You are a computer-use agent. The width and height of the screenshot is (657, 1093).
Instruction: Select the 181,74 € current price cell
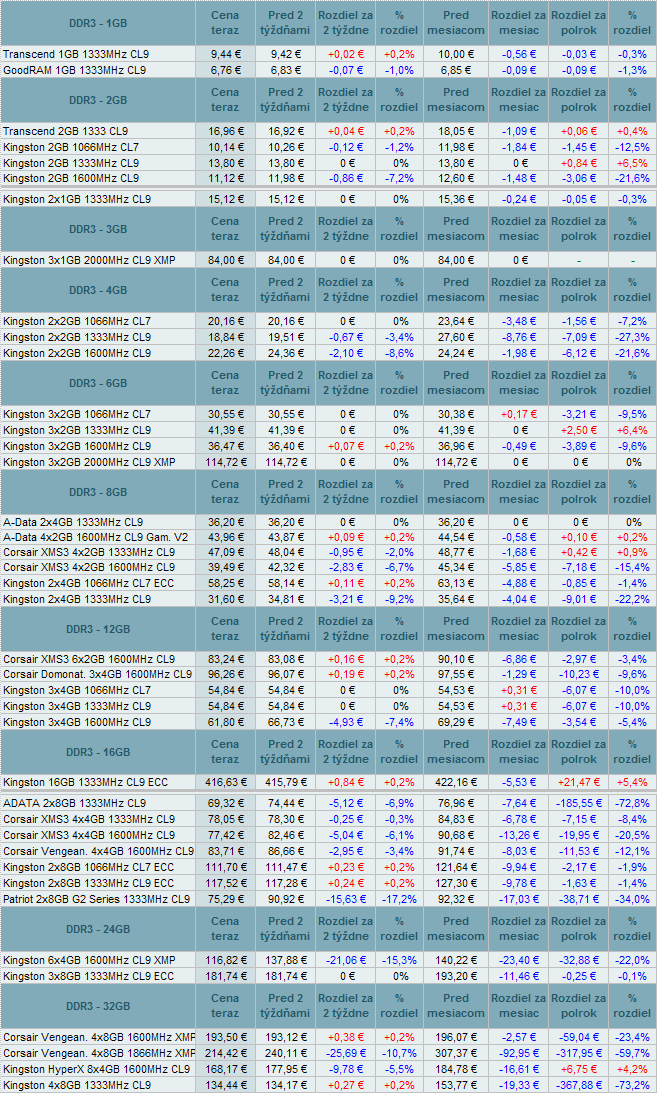pyautogui.click(x=225, y=976)
